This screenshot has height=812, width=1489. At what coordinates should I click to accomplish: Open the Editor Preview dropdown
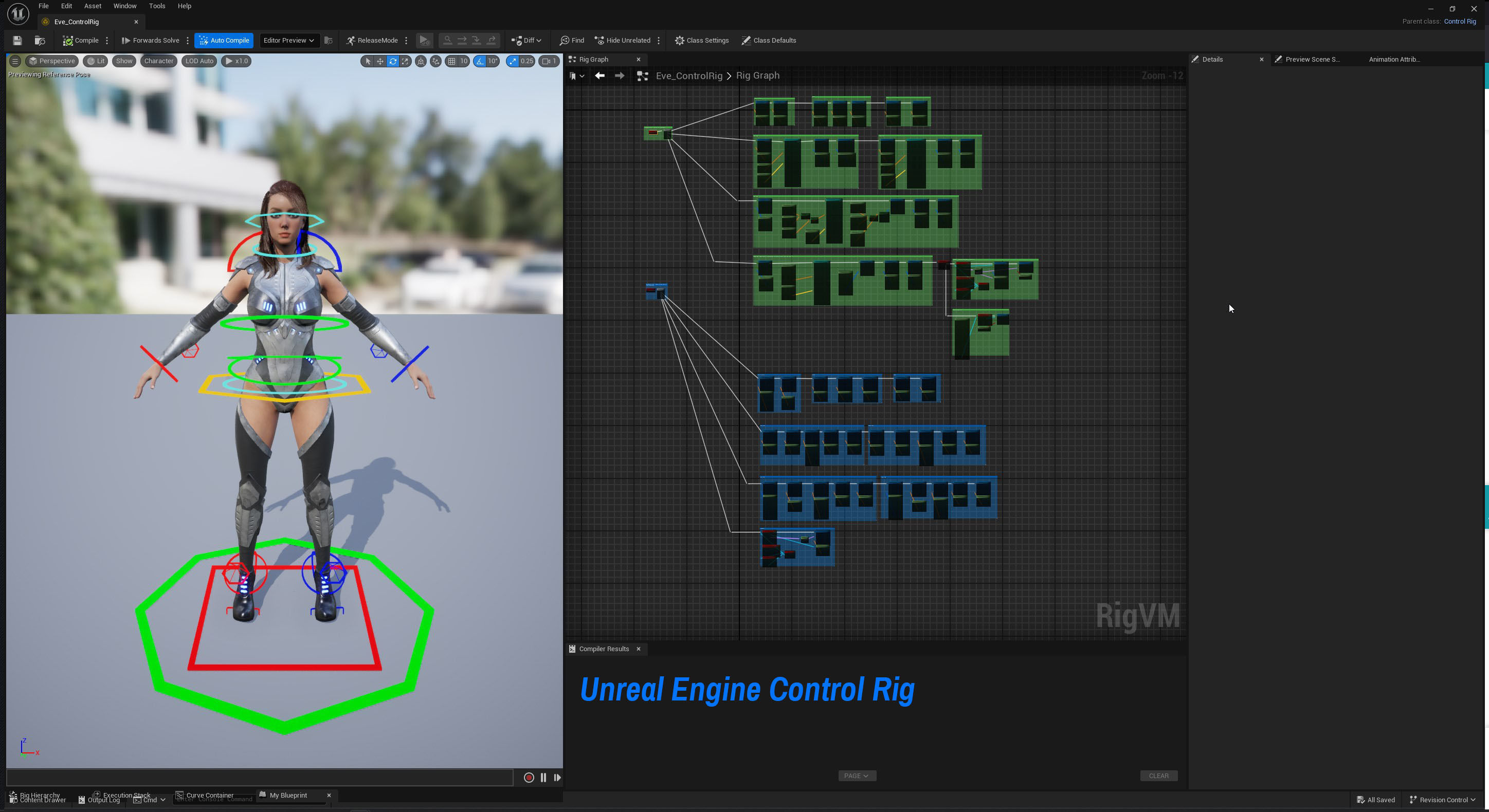click(x=288, y=41)
